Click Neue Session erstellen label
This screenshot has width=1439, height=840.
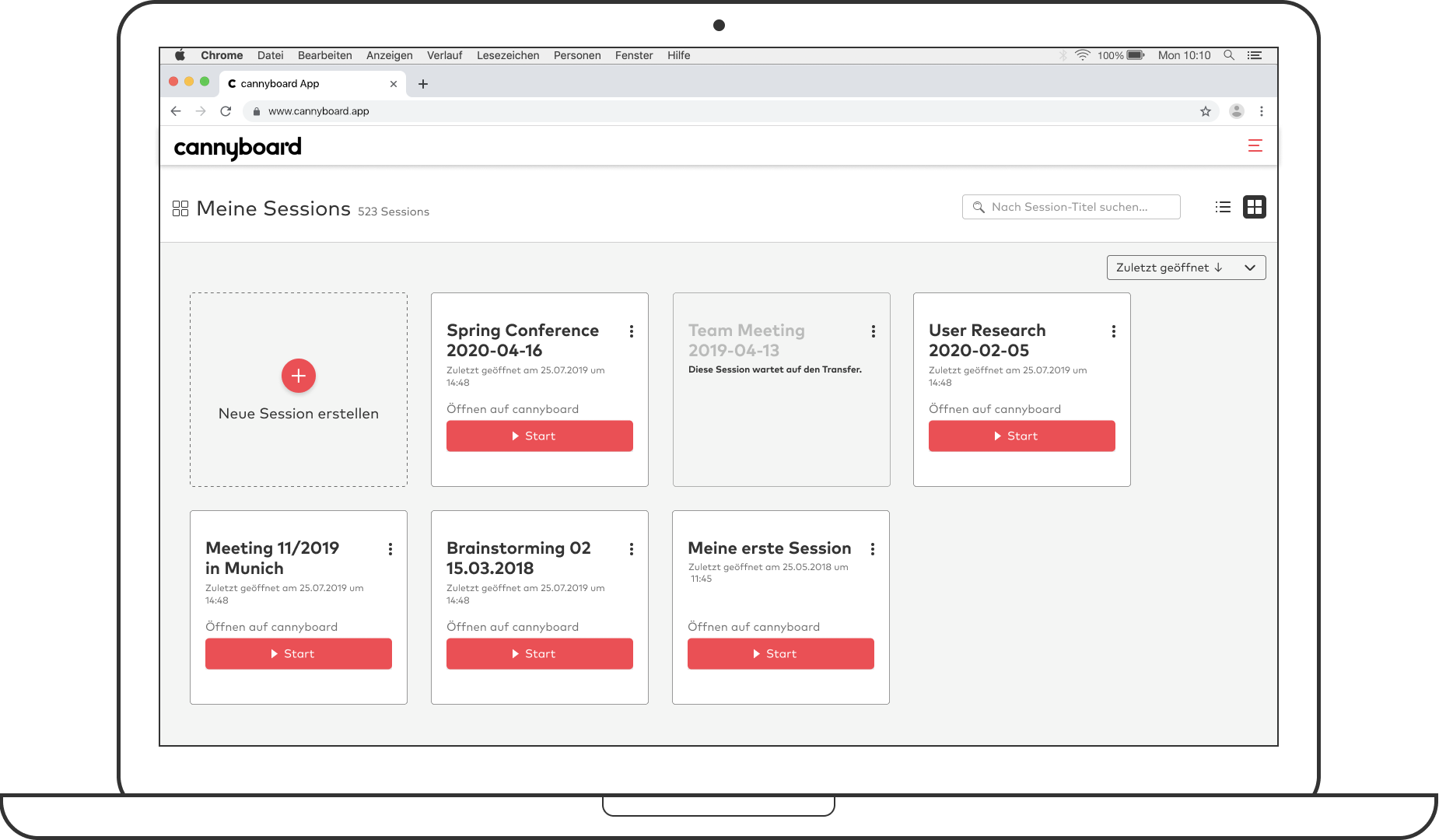299,414
